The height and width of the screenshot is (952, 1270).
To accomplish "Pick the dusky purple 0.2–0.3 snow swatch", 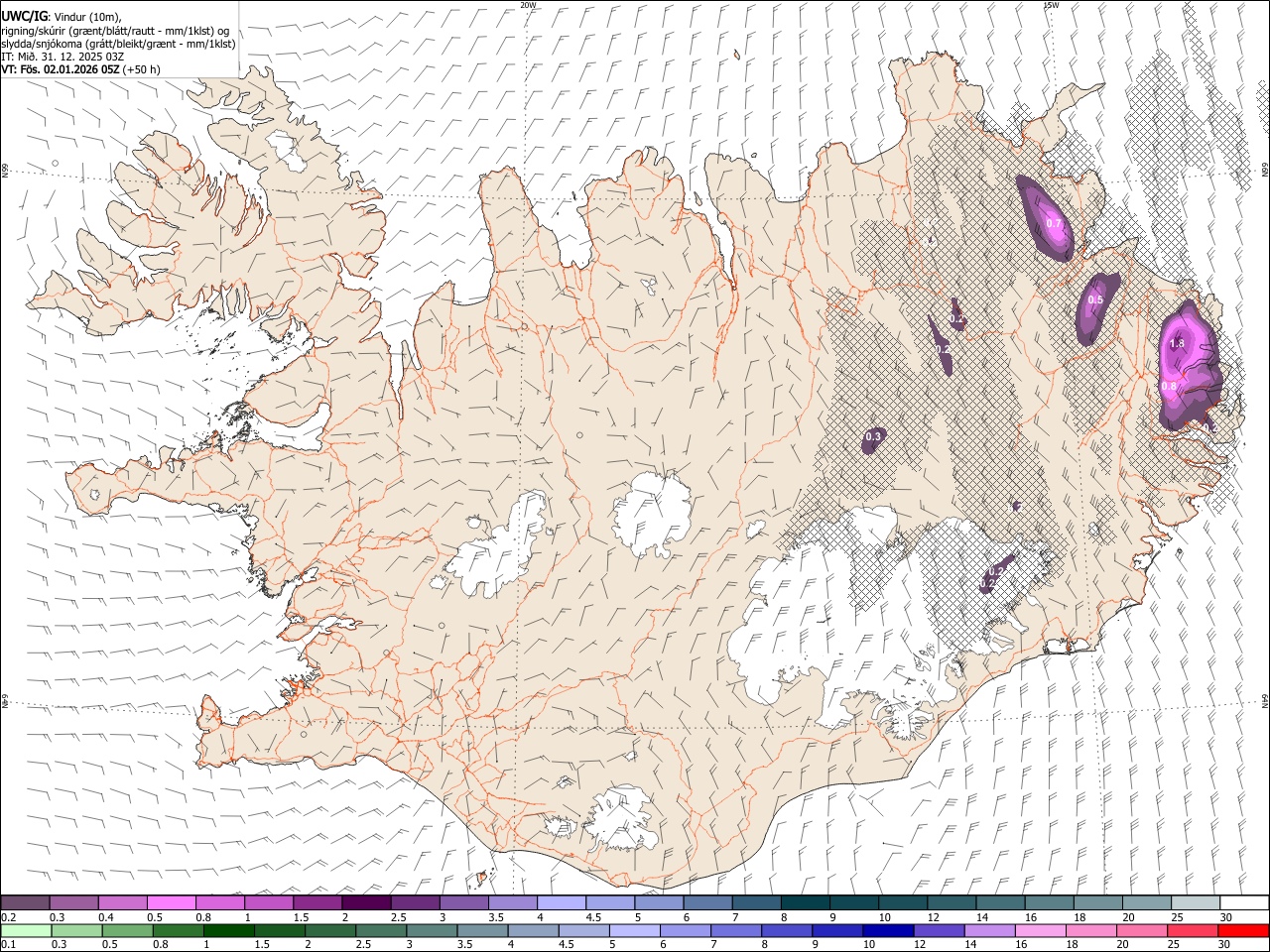I will pyautogui.click(x=26, y=902).
